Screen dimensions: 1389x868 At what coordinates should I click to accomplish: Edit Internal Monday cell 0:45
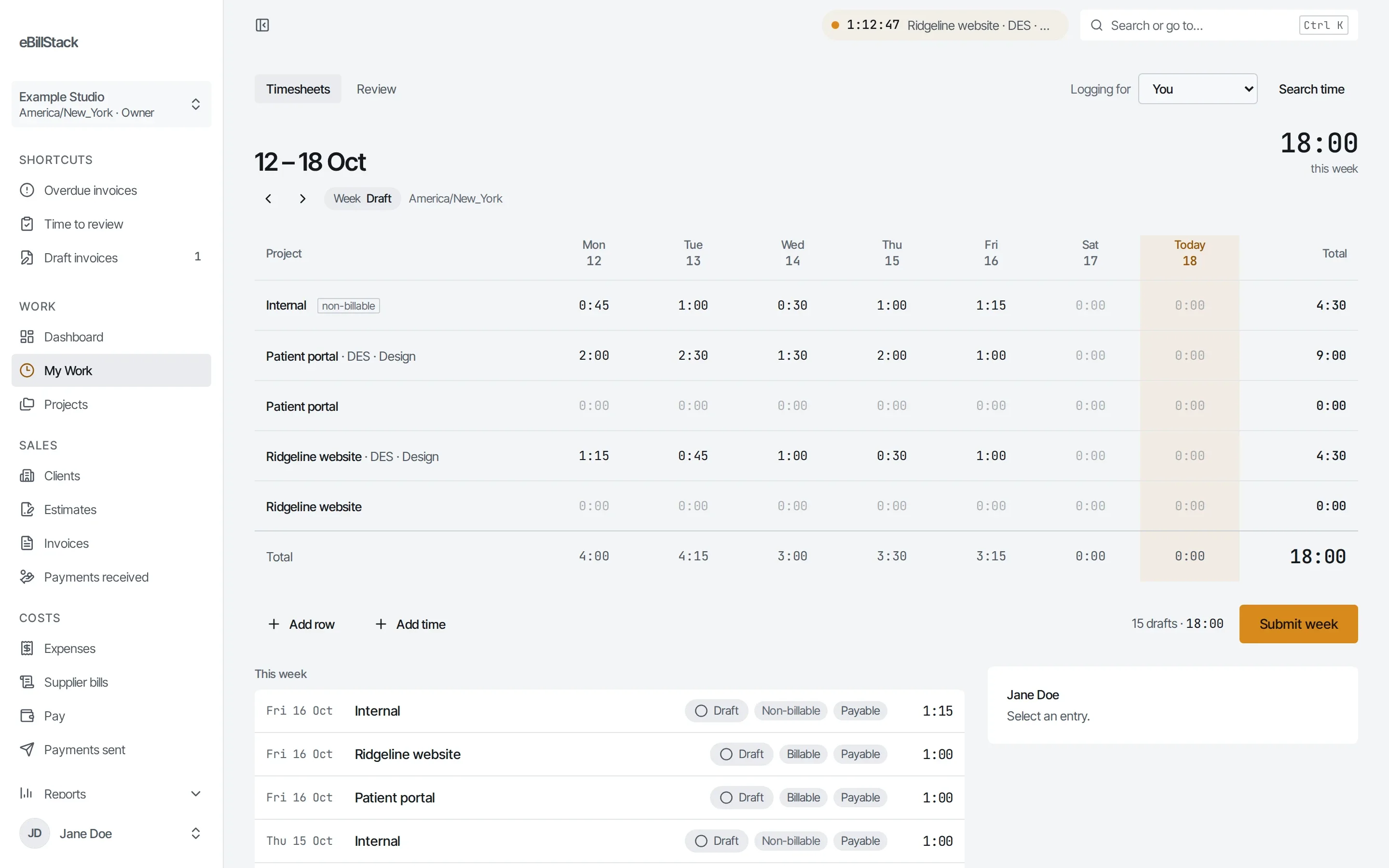pos(594,305)
